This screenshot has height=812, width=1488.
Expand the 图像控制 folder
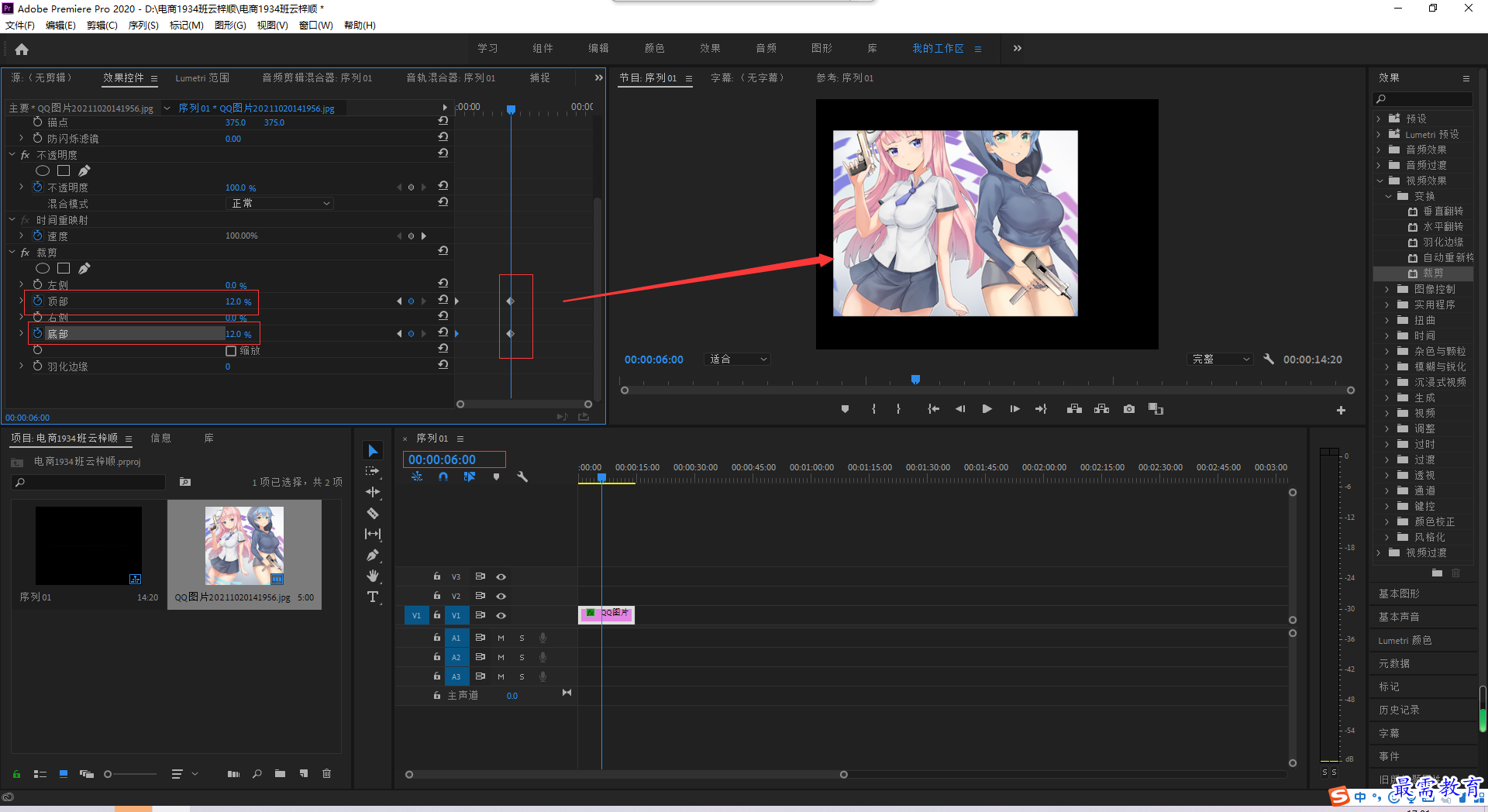[x=1387, y=289]
